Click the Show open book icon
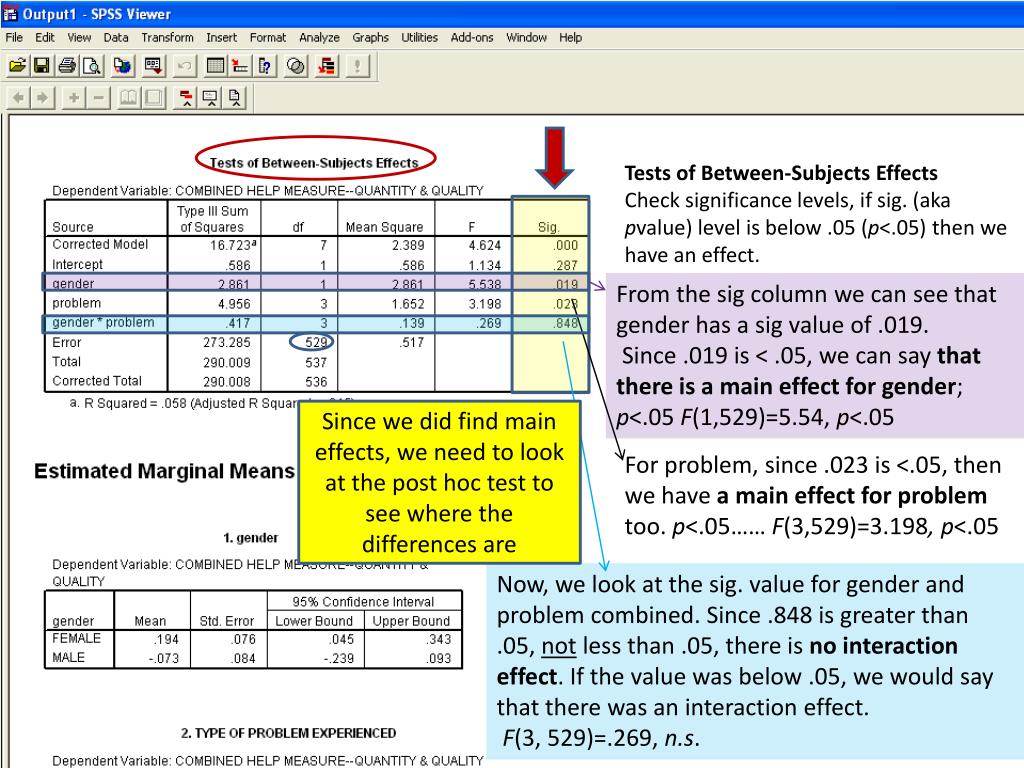 tap(129, 98)
